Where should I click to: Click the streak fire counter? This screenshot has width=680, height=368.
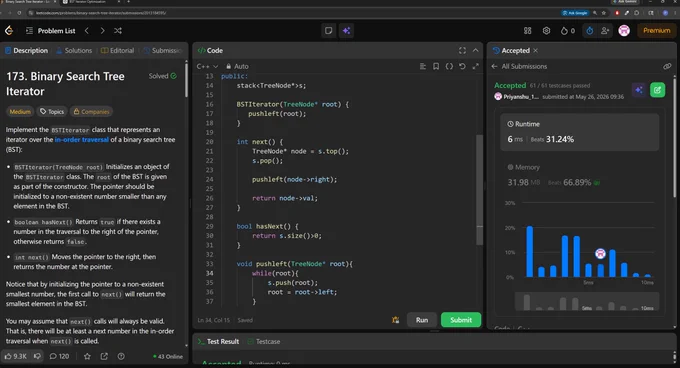(x=568, y=31)
